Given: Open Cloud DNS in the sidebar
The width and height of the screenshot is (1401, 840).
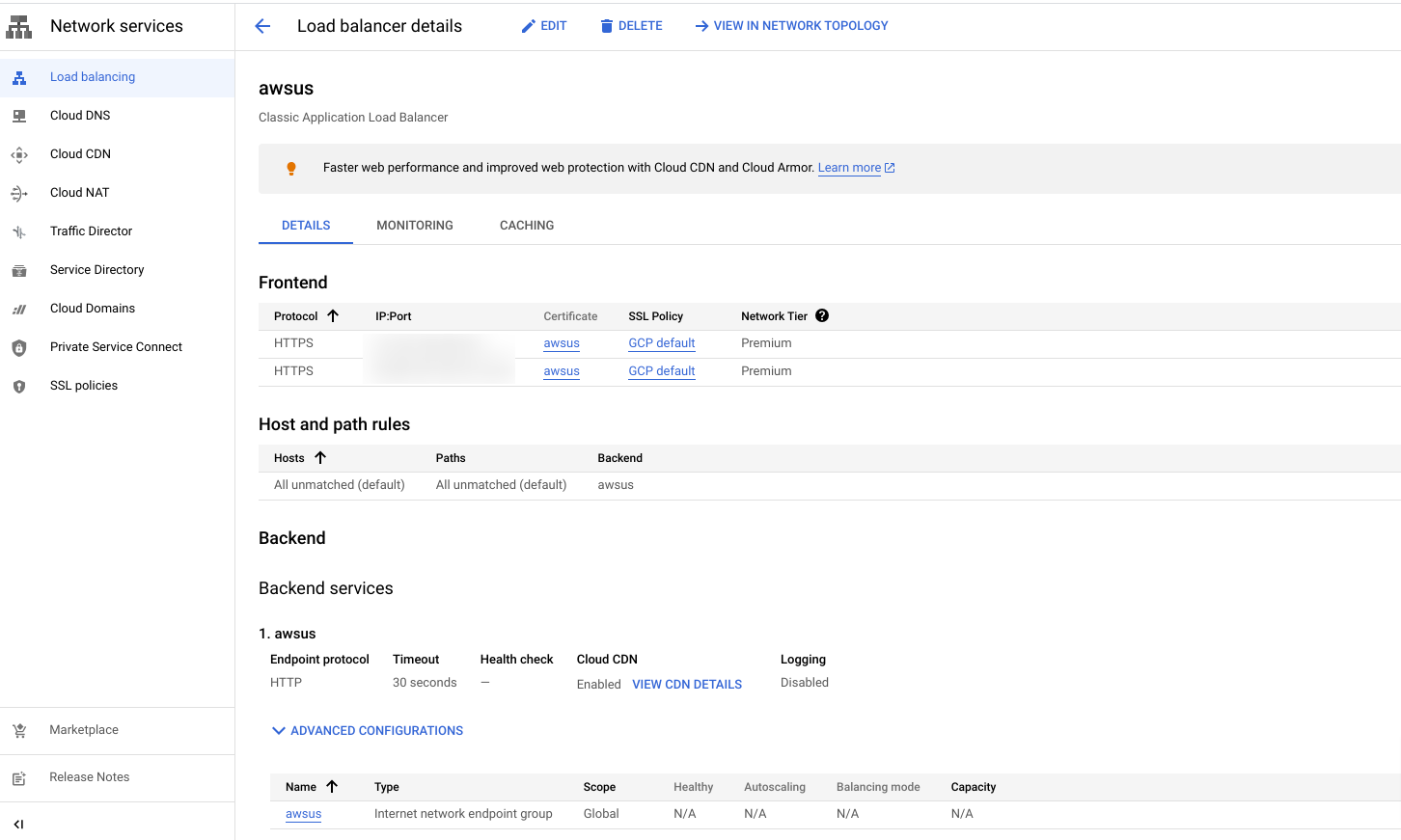Looking at the screenshot, I should coord(117,116).
